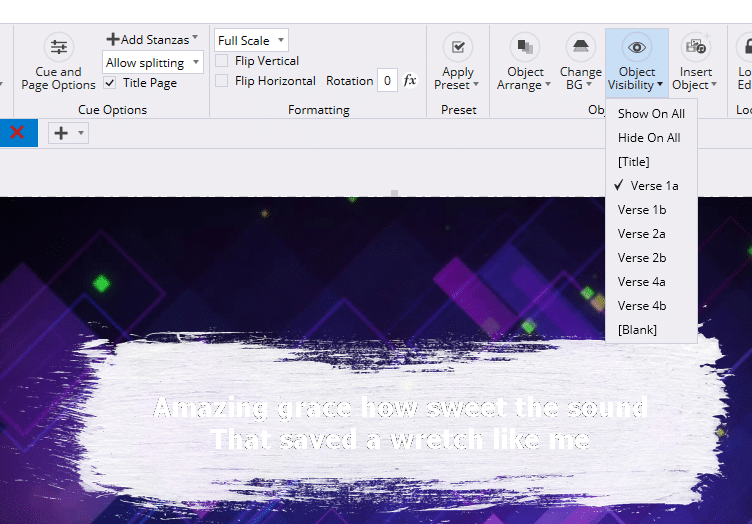This screenshot has width=752, height=524.
Task: Toggle visibility on Verse 1b
Action: pos(651,210)
